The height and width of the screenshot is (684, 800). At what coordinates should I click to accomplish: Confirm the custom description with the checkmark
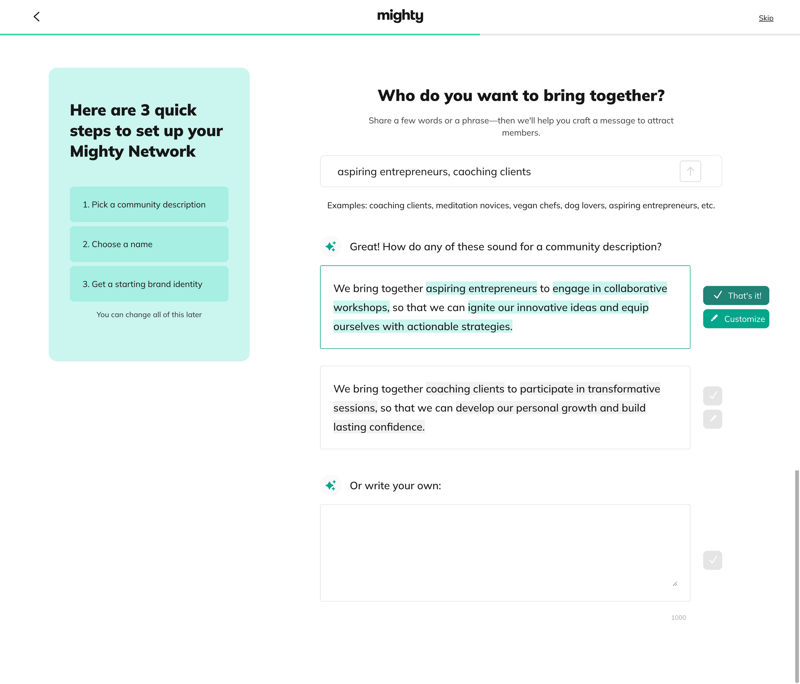point(712,559)
